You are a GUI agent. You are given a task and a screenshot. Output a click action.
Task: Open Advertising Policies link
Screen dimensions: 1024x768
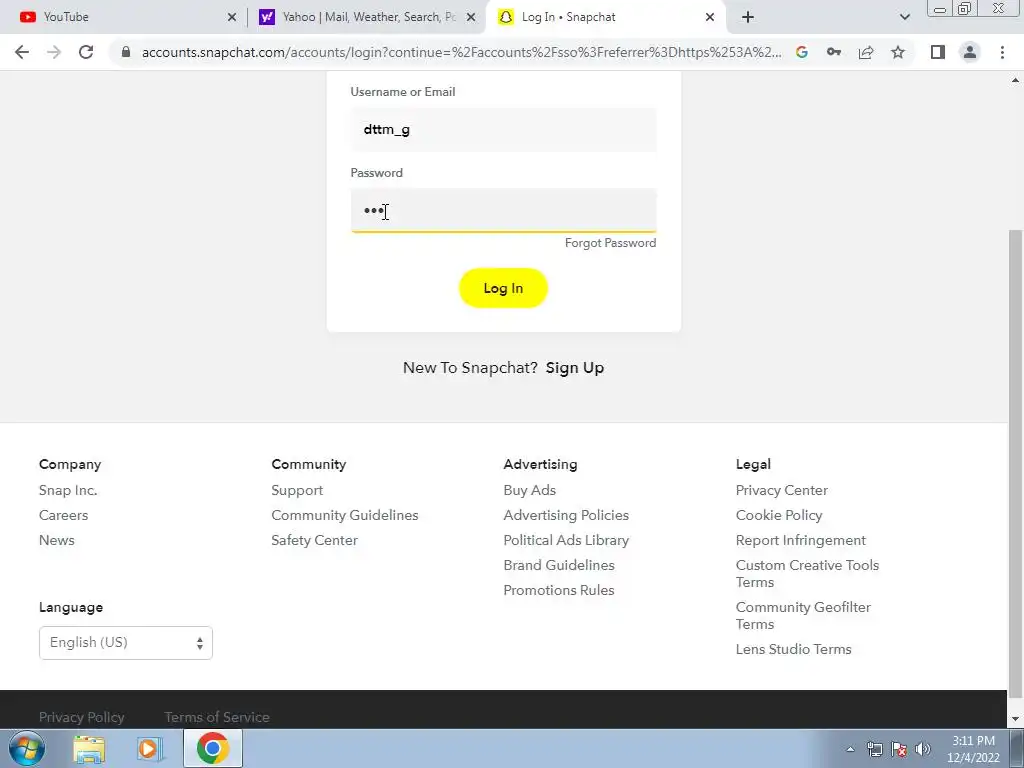tap(566, 515)
